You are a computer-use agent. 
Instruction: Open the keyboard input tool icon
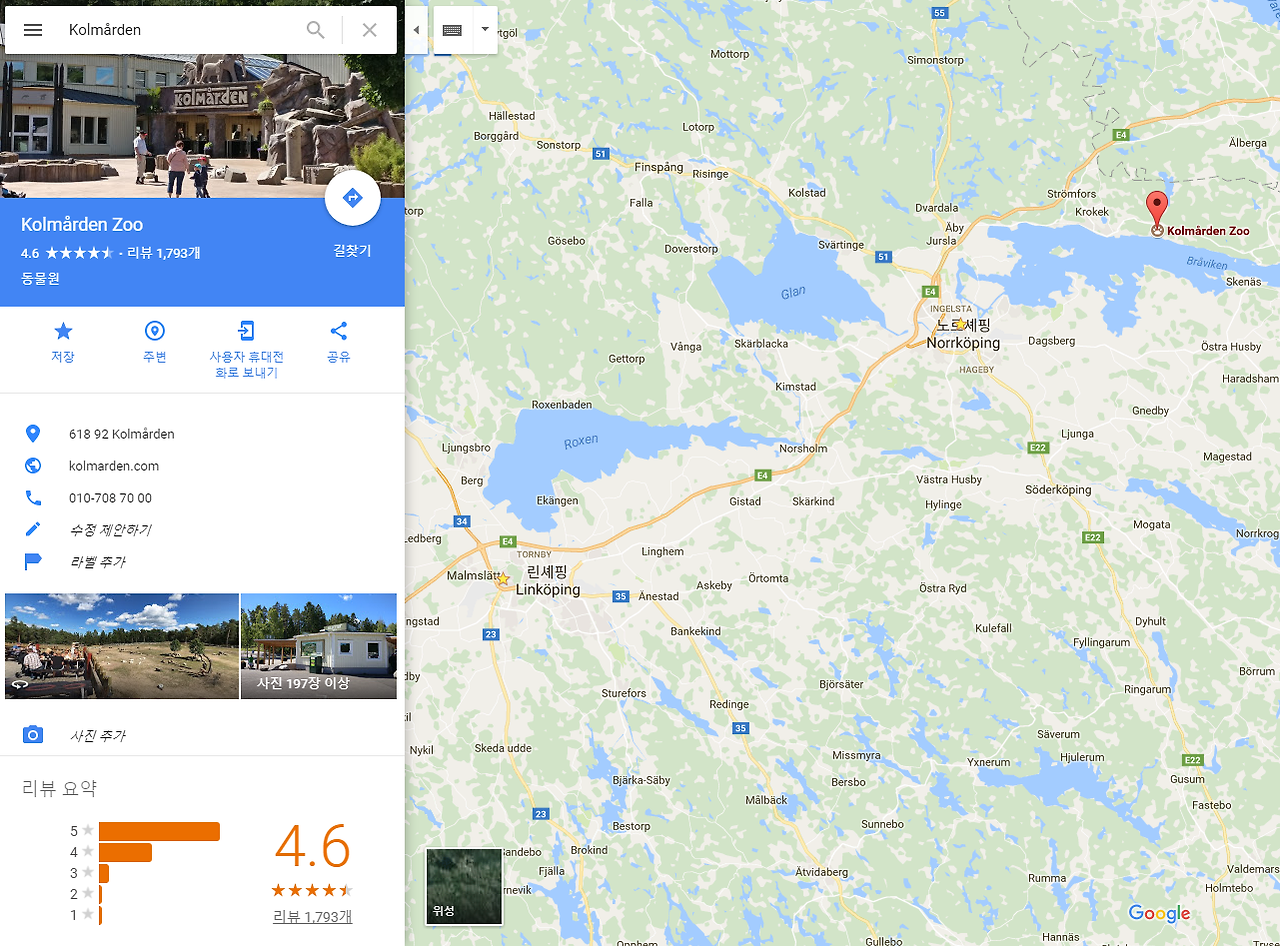click(x=452, y=30)
